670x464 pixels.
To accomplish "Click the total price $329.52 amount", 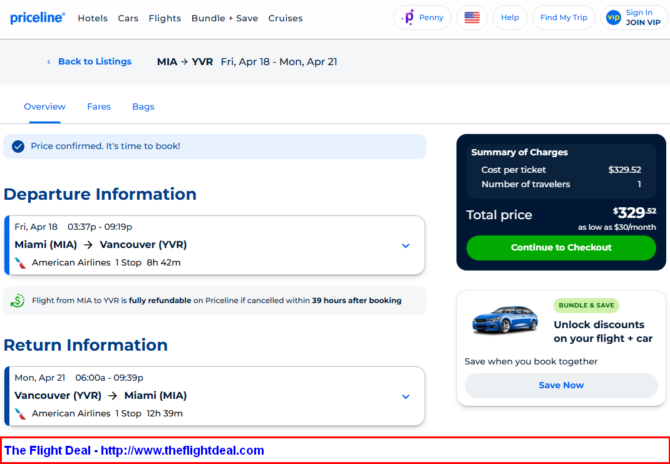I will click(x=634, y=212).
